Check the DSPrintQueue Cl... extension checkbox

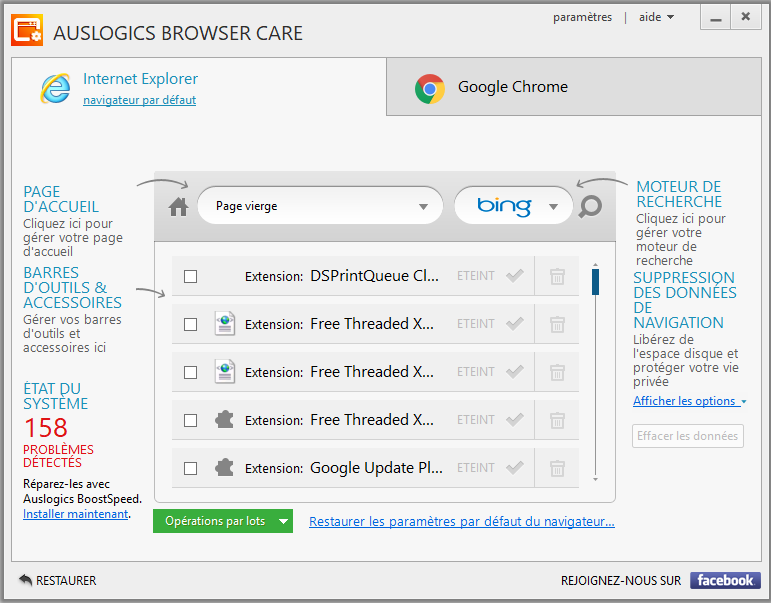click(190, 276)
